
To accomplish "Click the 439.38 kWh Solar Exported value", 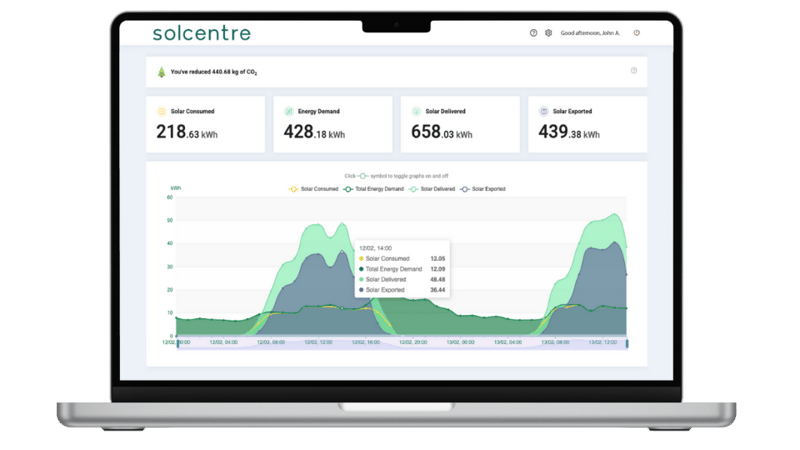I will [x=569, y=132].
